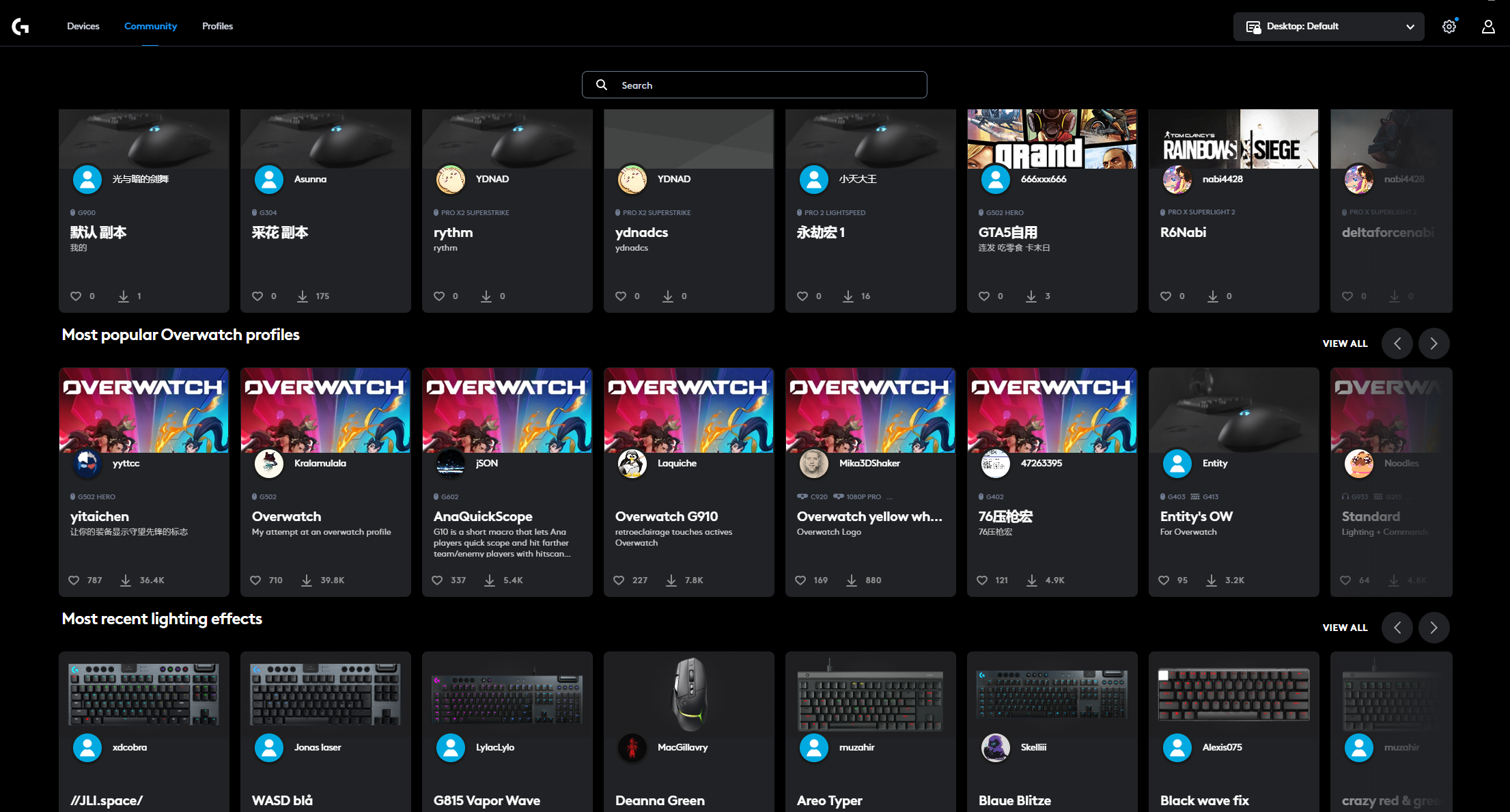Open the user account icon
This screenshot has height=812, width=1510.
[1487, 27]
